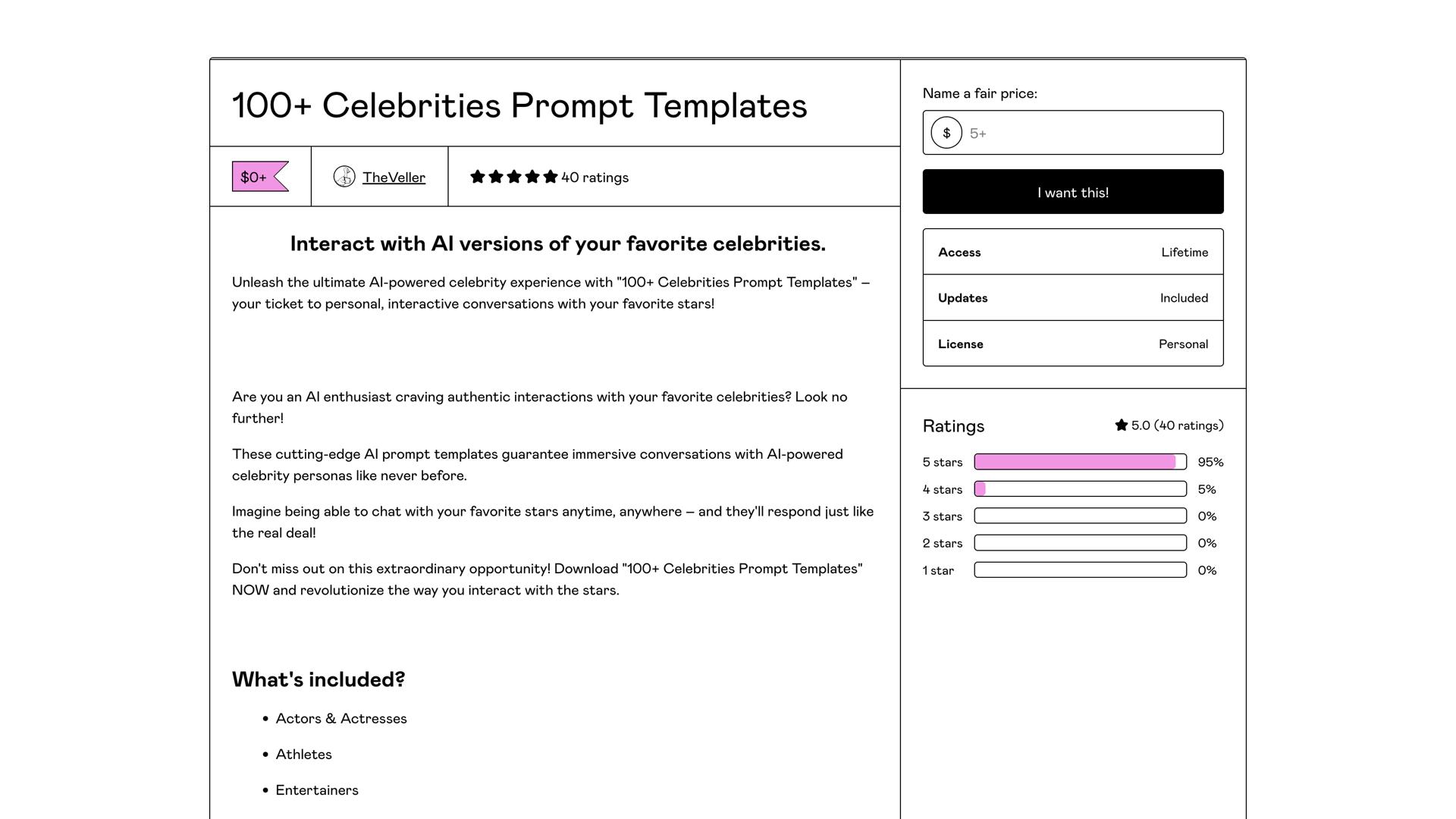This screenshot has width=1456, height=819.
Task: Select the 1 star rating bar
Action: 1080,570
